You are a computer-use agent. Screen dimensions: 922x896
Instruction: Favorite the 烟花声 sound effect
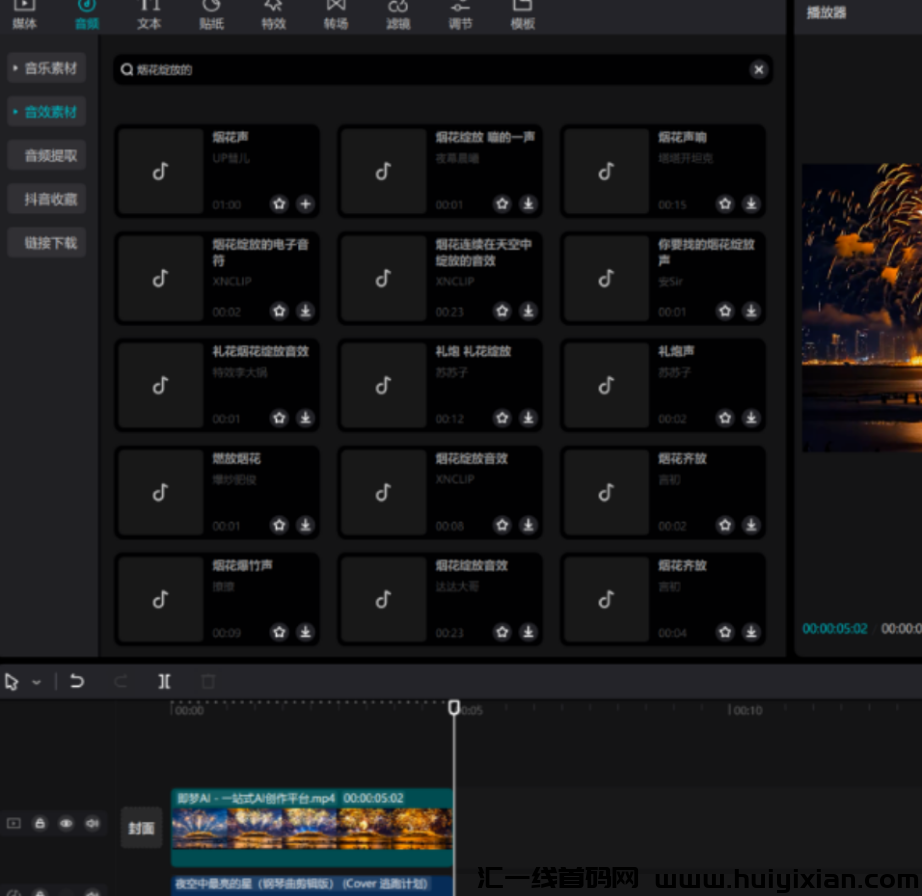[279, 204]
